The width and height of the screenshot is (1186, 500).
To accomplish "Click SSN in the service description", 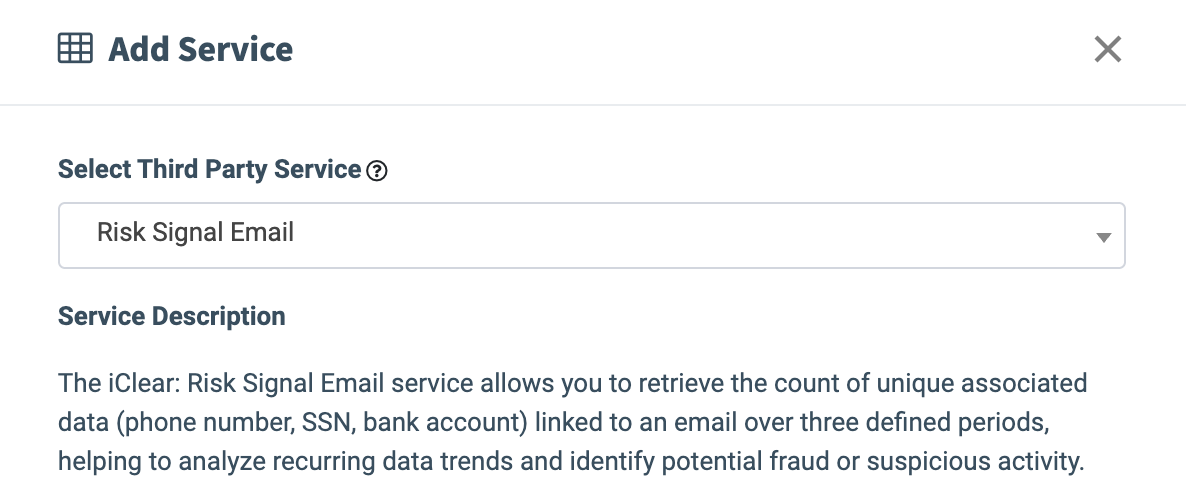I will (320, 423).
